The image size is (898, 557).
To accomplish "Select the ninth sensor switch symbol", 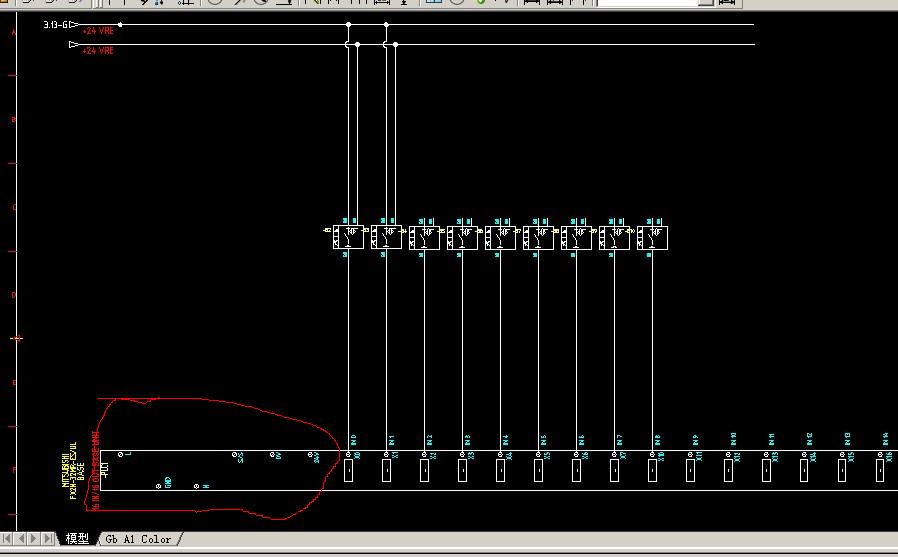I will pos(652,238).
